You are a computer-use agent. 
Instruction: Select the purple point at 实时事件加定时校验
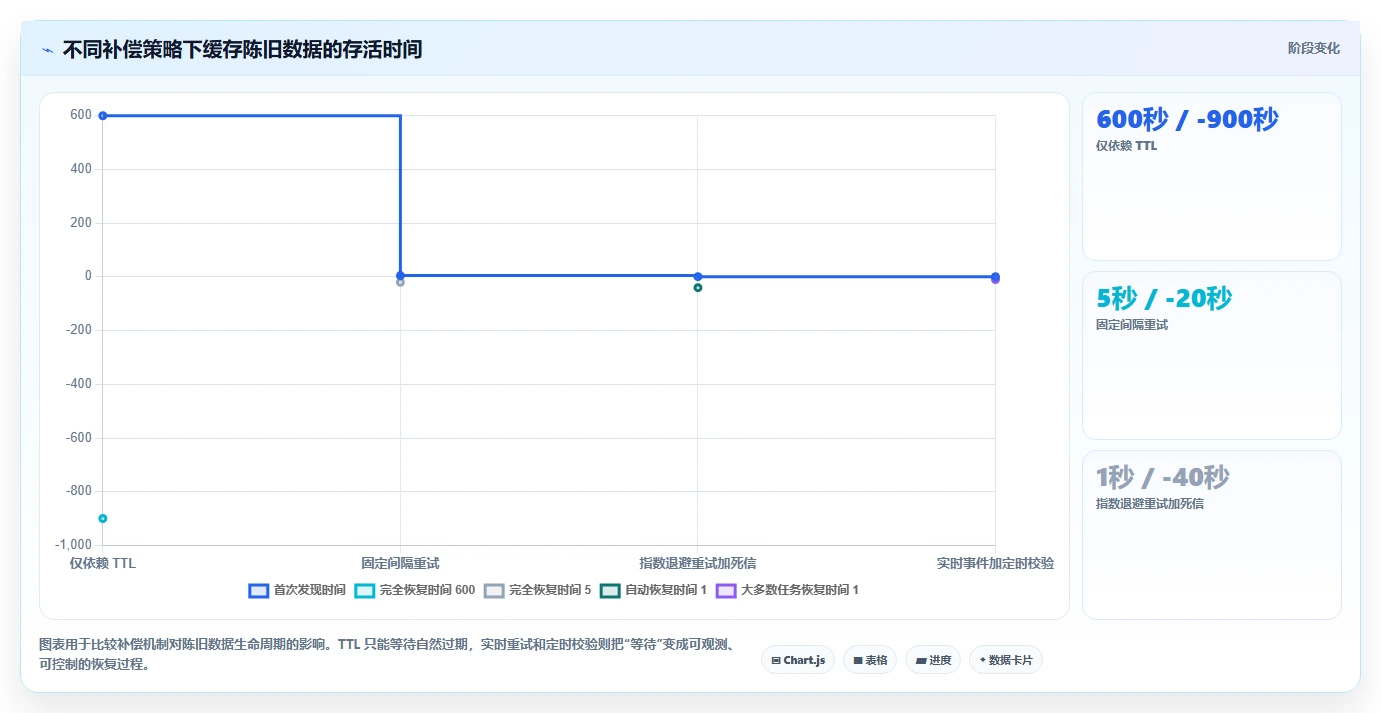click(995, 280)
